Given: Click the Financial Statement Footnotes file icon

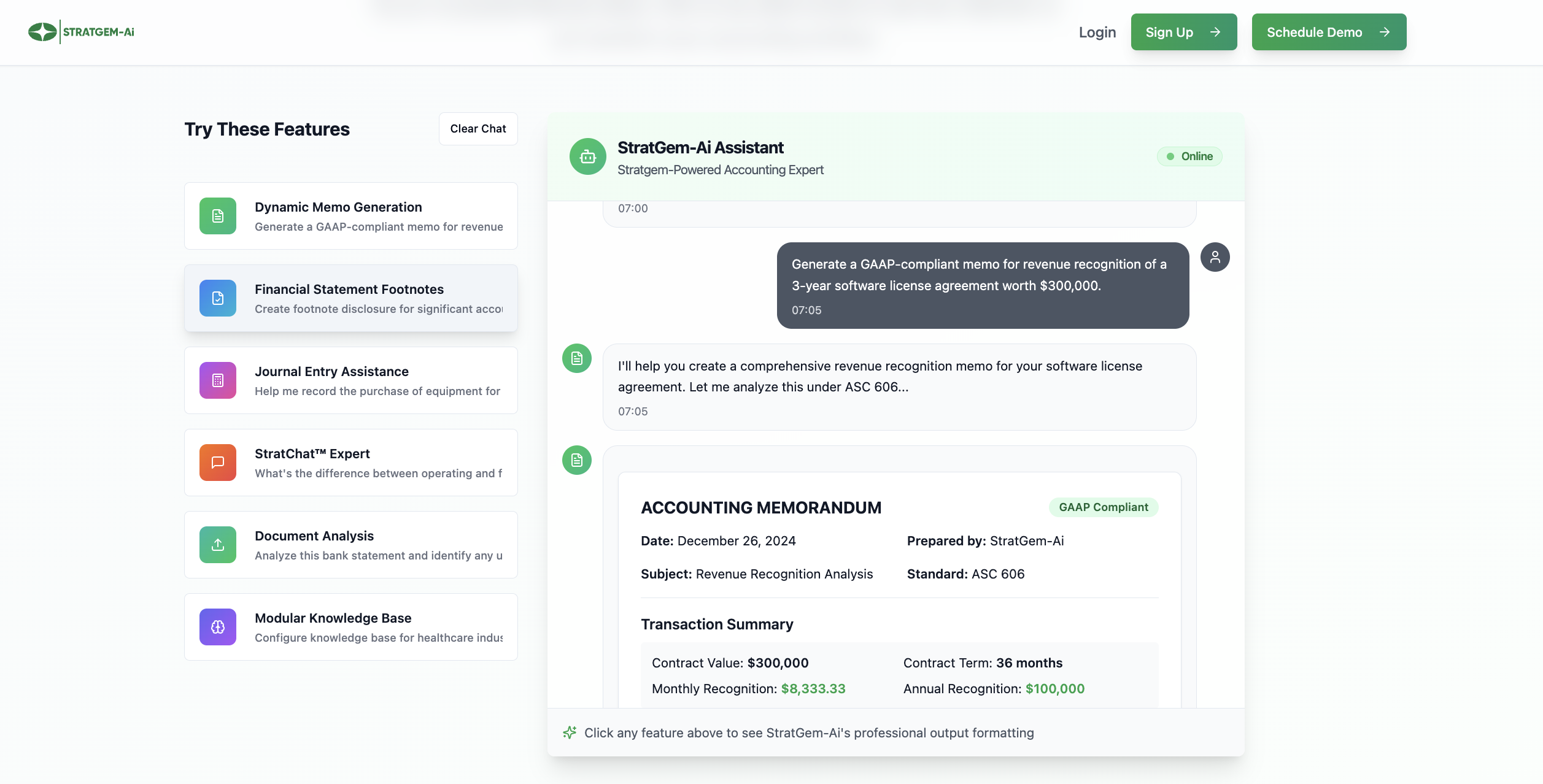Looking at the screenshot, I should (x=217, y=298).
